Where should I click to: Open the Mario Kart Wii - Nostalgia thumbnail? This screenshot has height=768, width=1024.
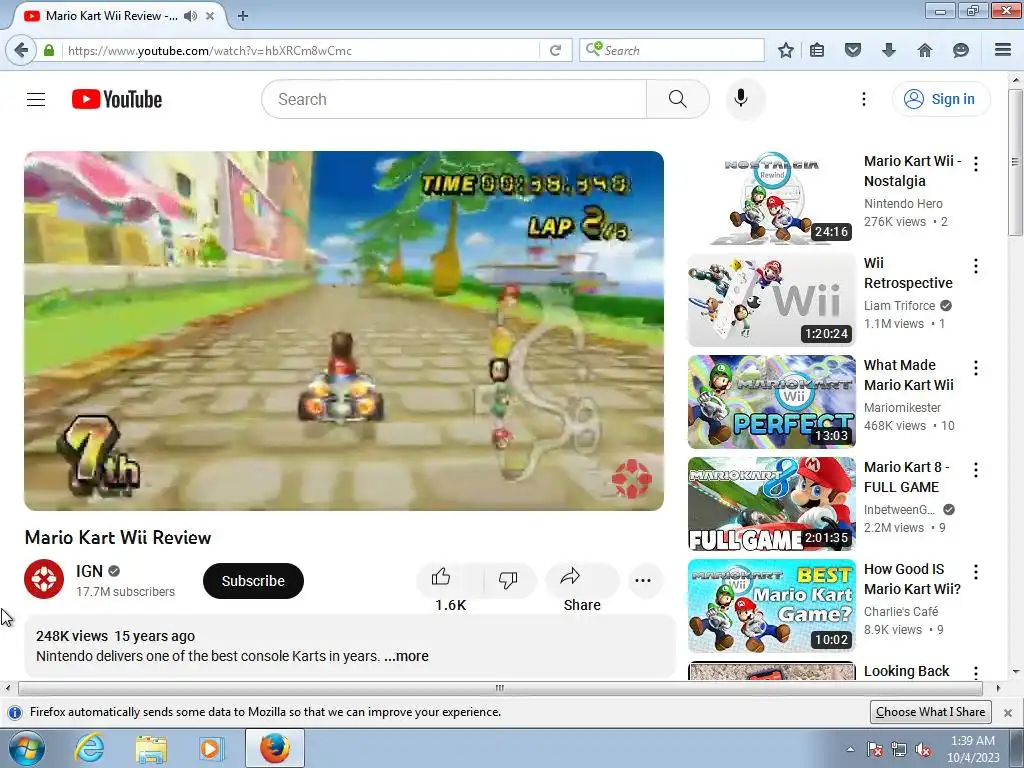point(771,198)
